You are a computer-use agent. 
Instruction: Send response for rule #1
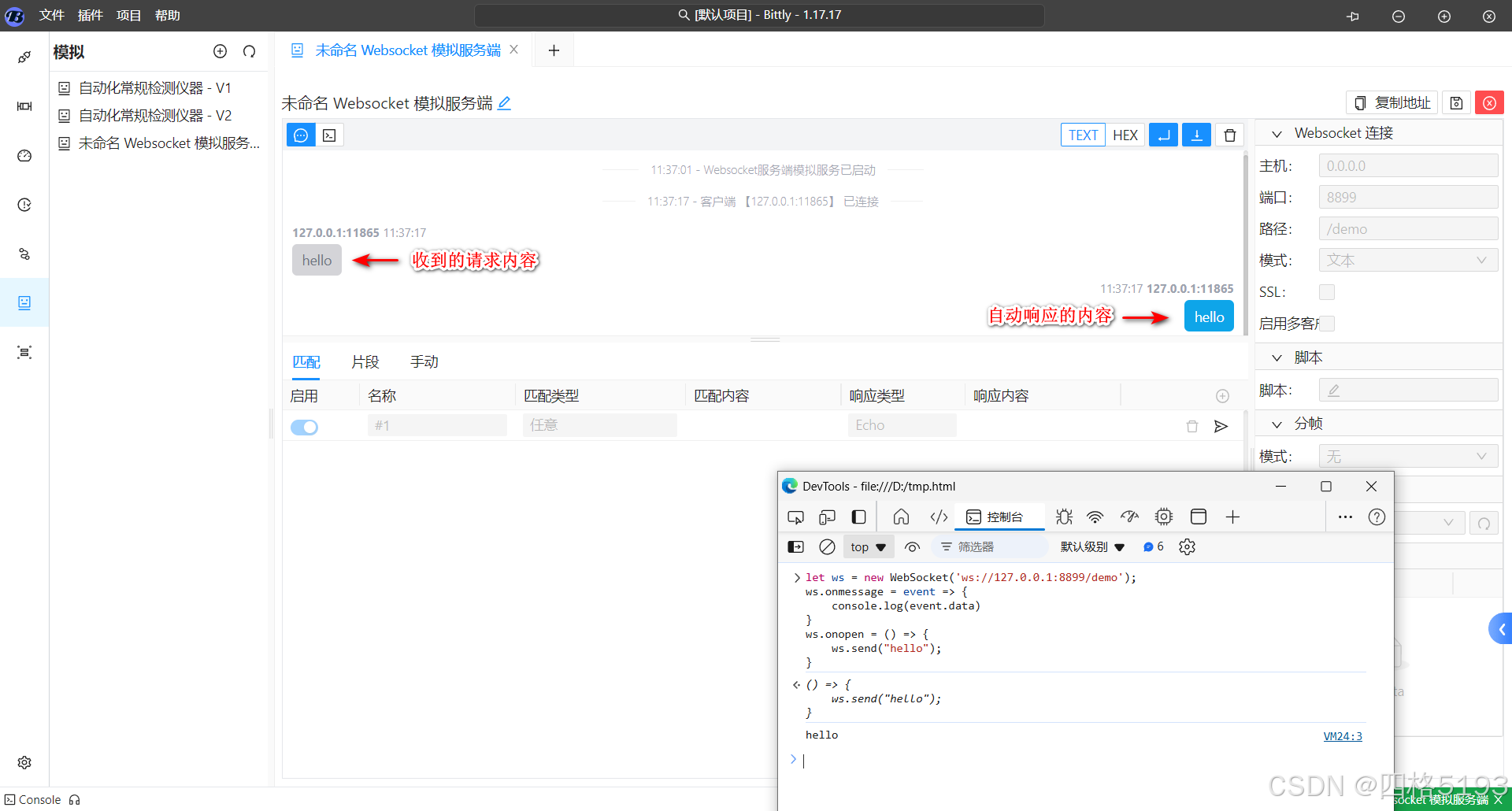point(1221,426)
